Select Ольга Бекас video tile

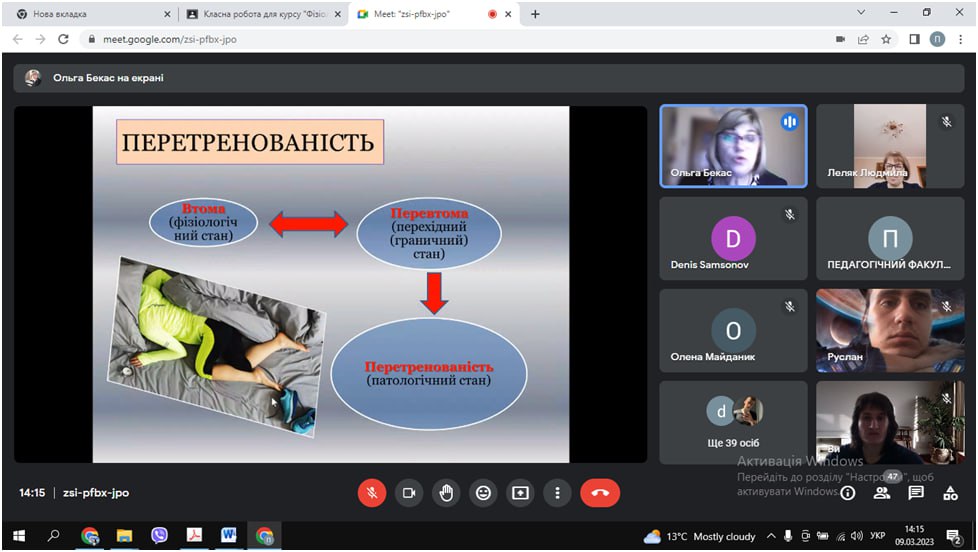point(733,146)
